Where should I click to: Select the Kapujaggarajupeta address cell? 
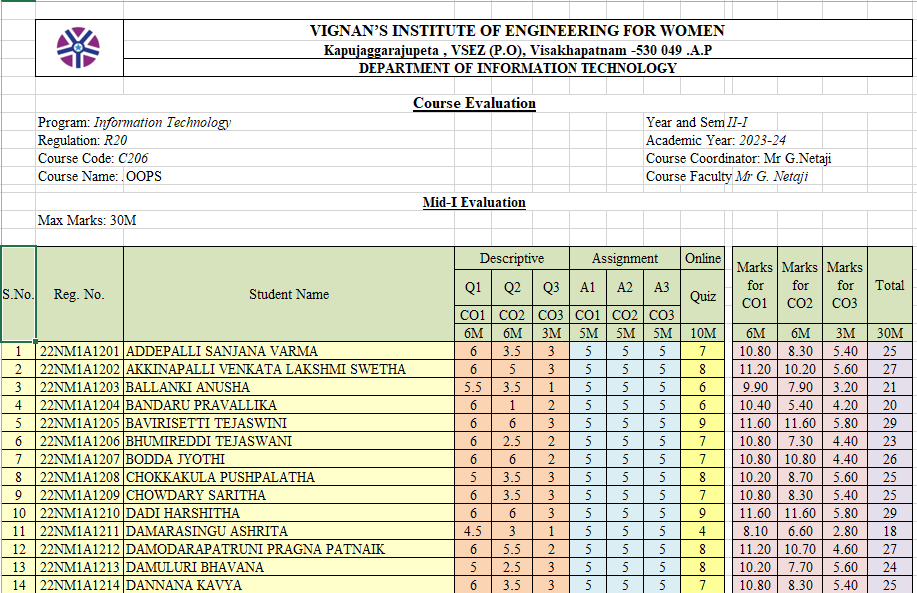pyautogui.click(x=518, y=50)
